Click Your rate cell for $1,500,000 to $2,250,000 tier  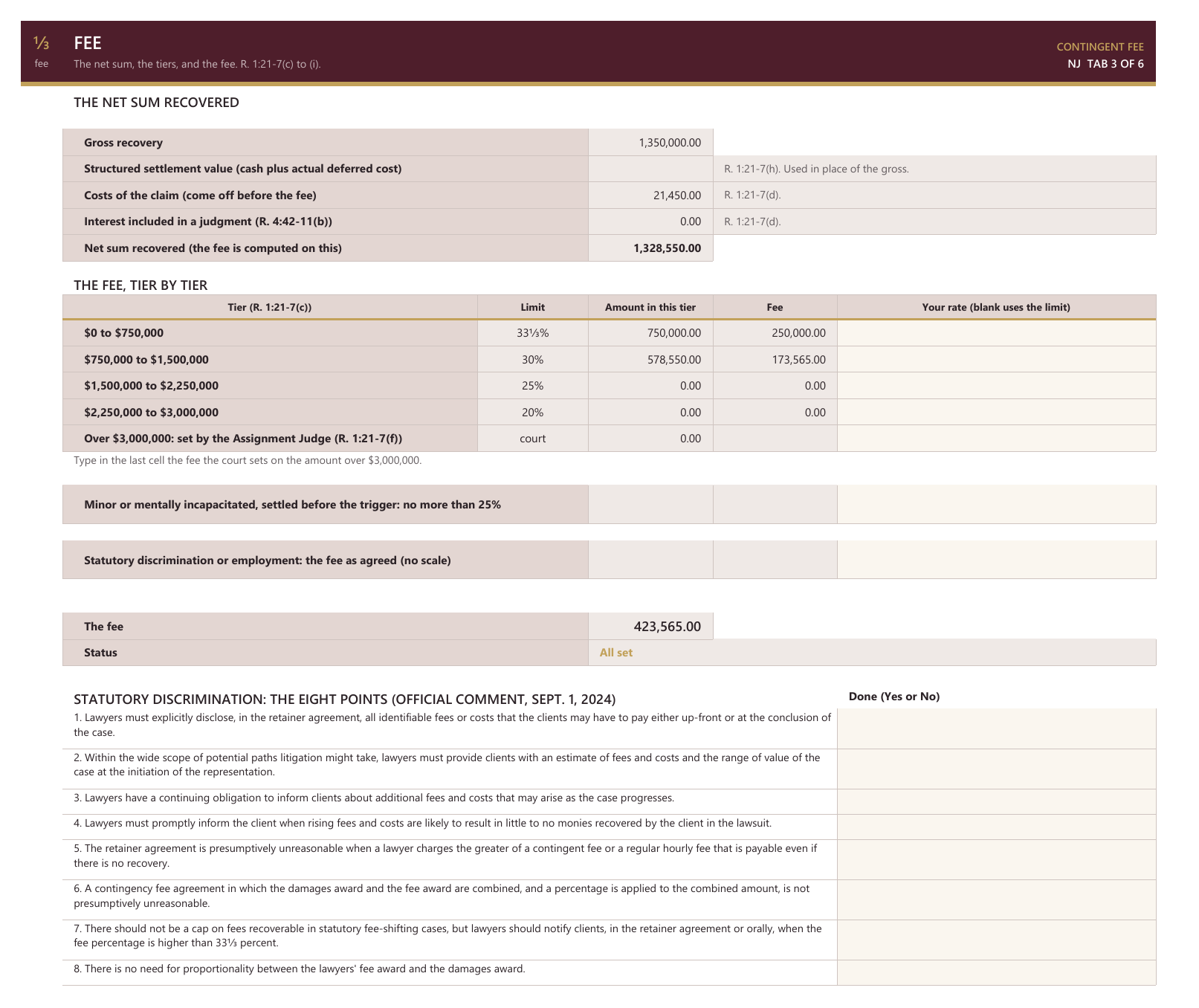click(x=996, y=386)
